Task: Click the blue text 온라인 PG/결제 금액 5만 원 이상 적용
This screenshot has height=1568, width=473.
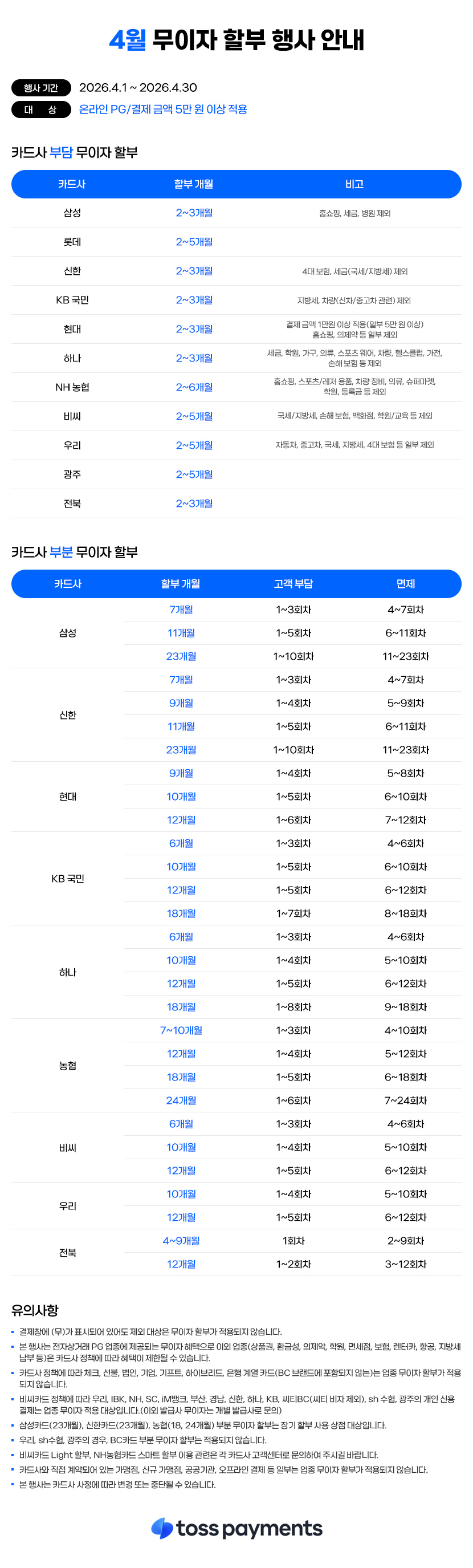Action: [x=162, y=109]
